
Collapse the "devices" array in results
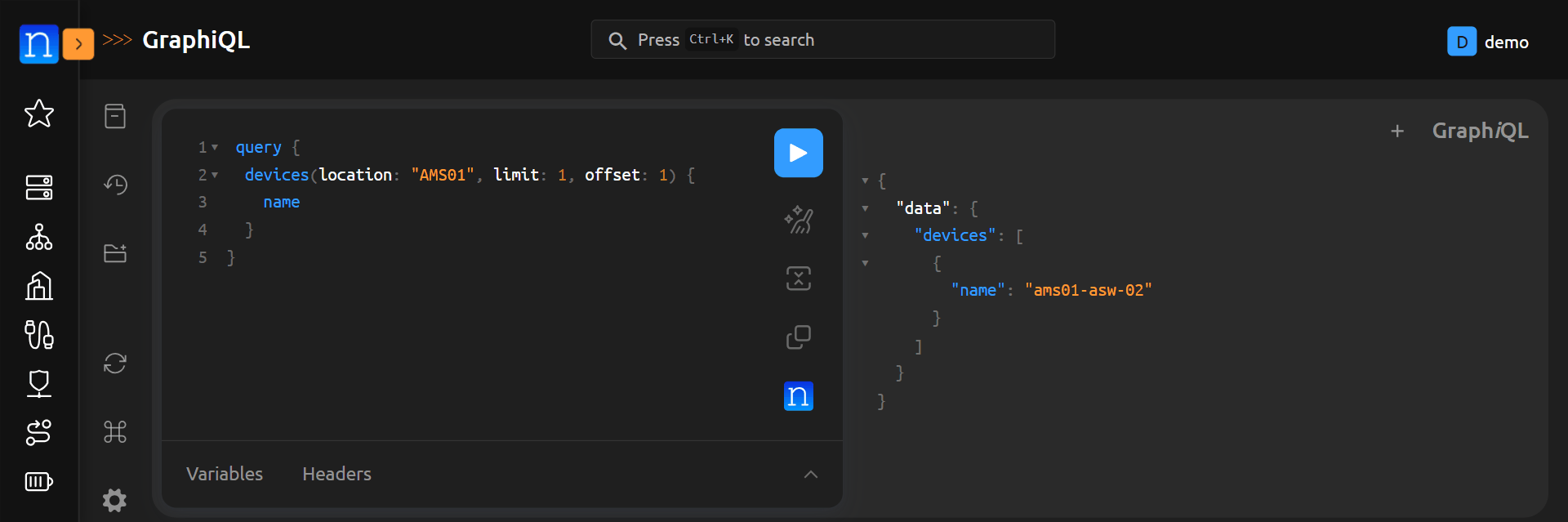tap(865, 236)
